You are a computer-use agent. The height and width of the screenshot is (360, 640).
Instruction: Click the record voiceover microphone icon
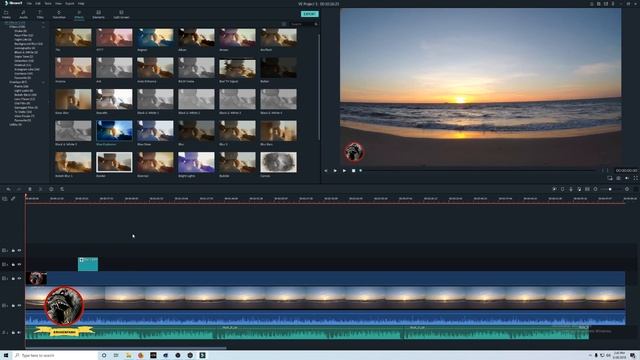coord(571,189)
